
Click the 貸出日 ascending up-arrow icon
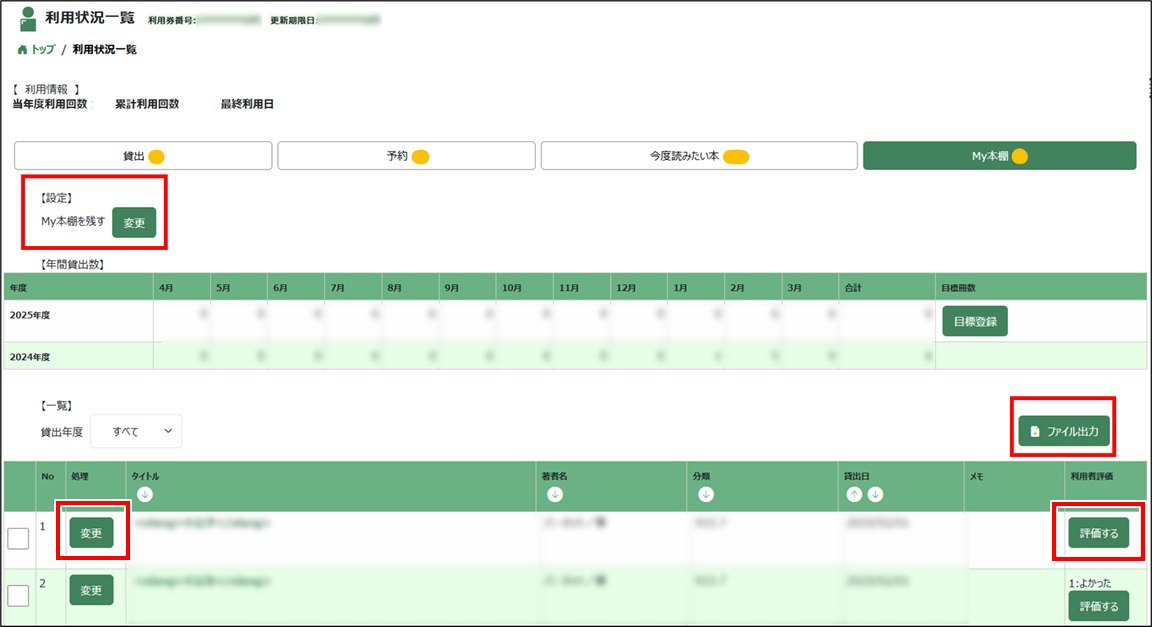[855, 494]
